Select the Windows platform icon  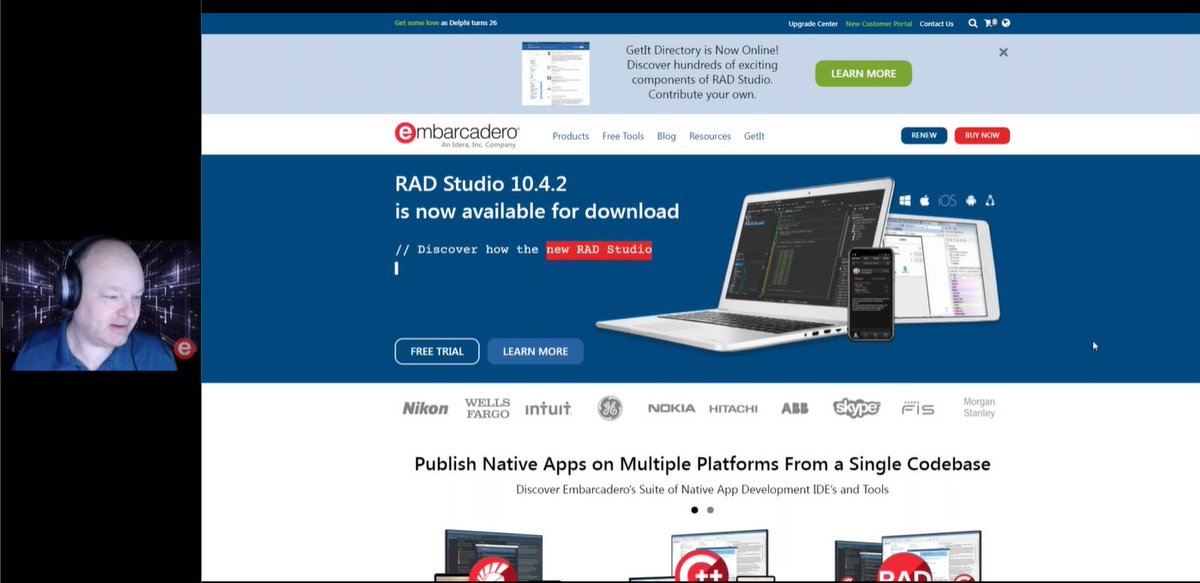click(905, 200)
